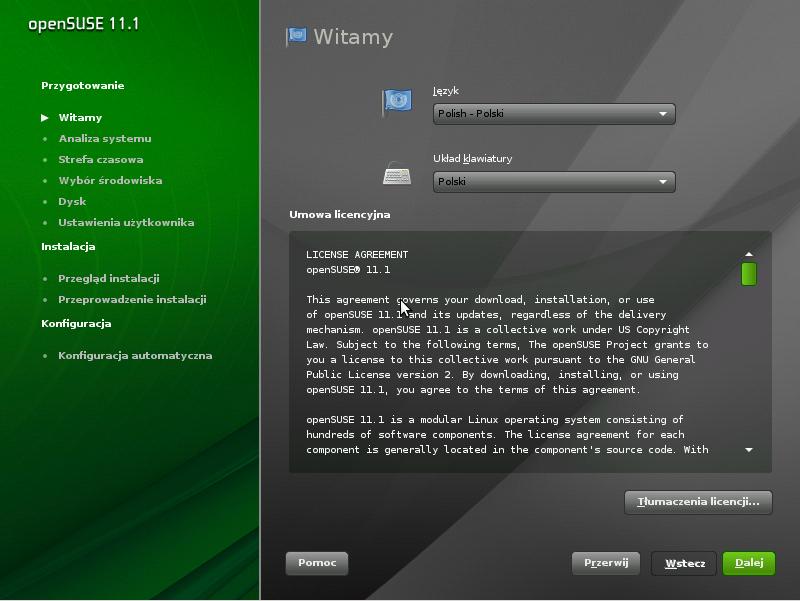Image resolution: width=800 pixels, height=601 pixels.
Task: Open the Układ klawiatury dropdown showing Polski
Action: 554,182
